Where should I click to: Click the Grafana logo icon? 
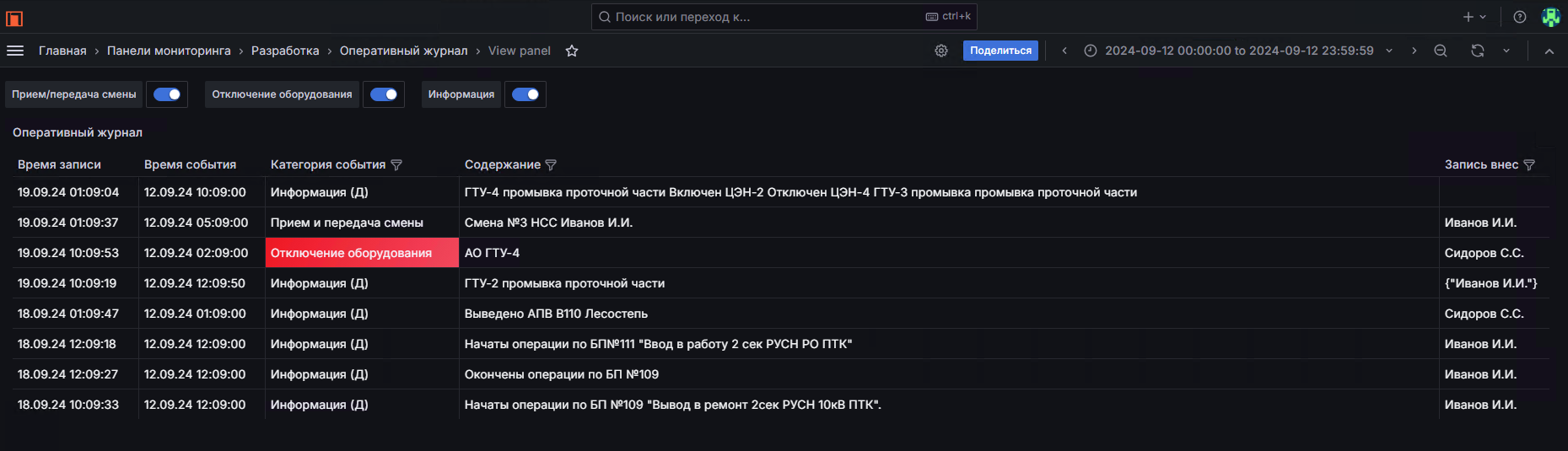coord(14,18)
